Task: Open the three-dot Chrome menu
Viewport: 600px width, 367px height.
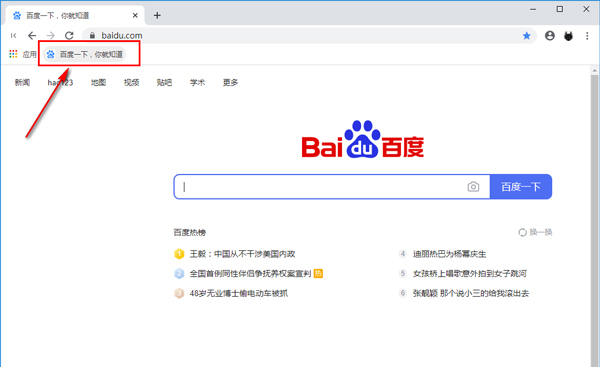Action: coord(587,36)
